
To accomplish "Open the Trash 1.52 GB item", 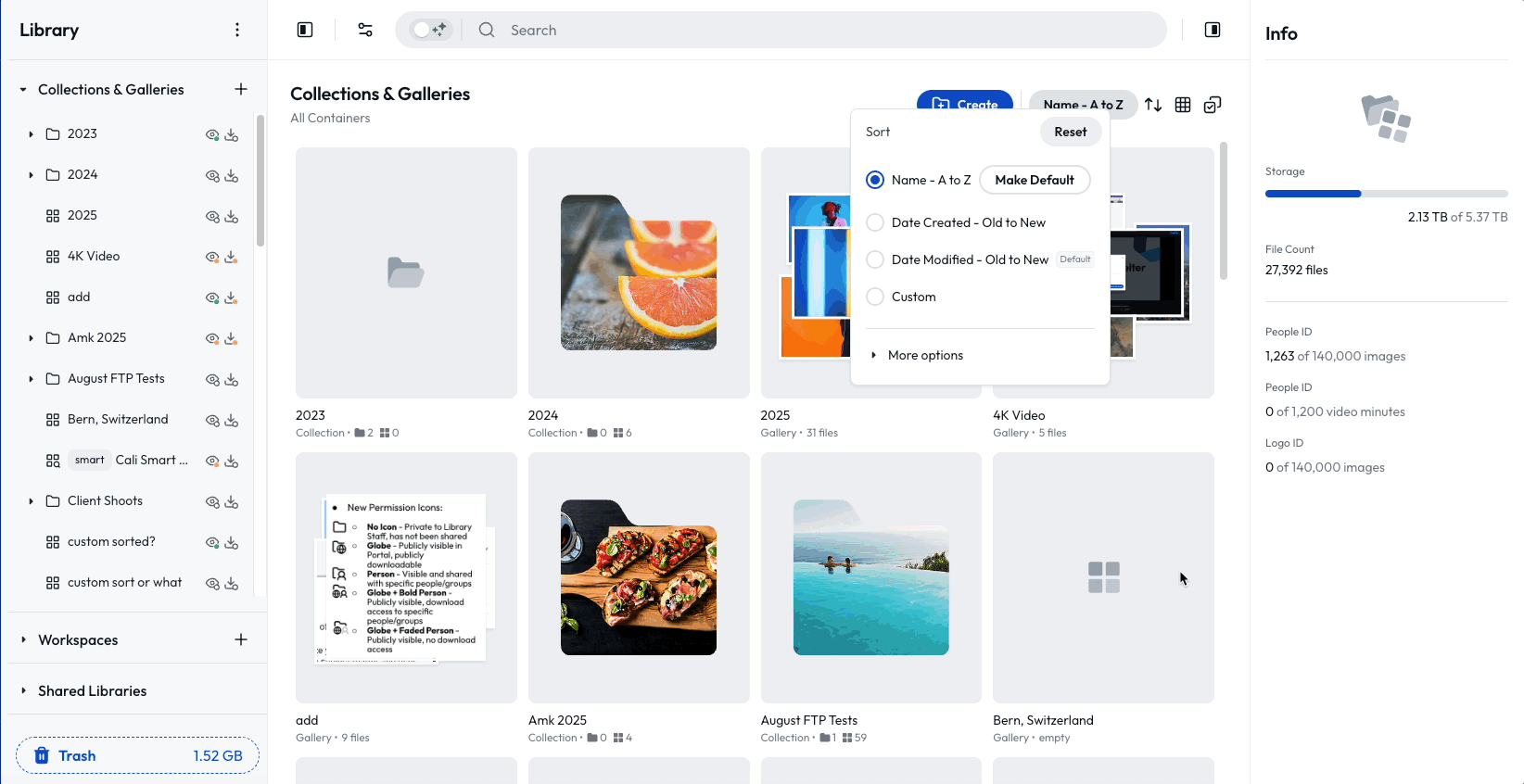I will 137,755.
